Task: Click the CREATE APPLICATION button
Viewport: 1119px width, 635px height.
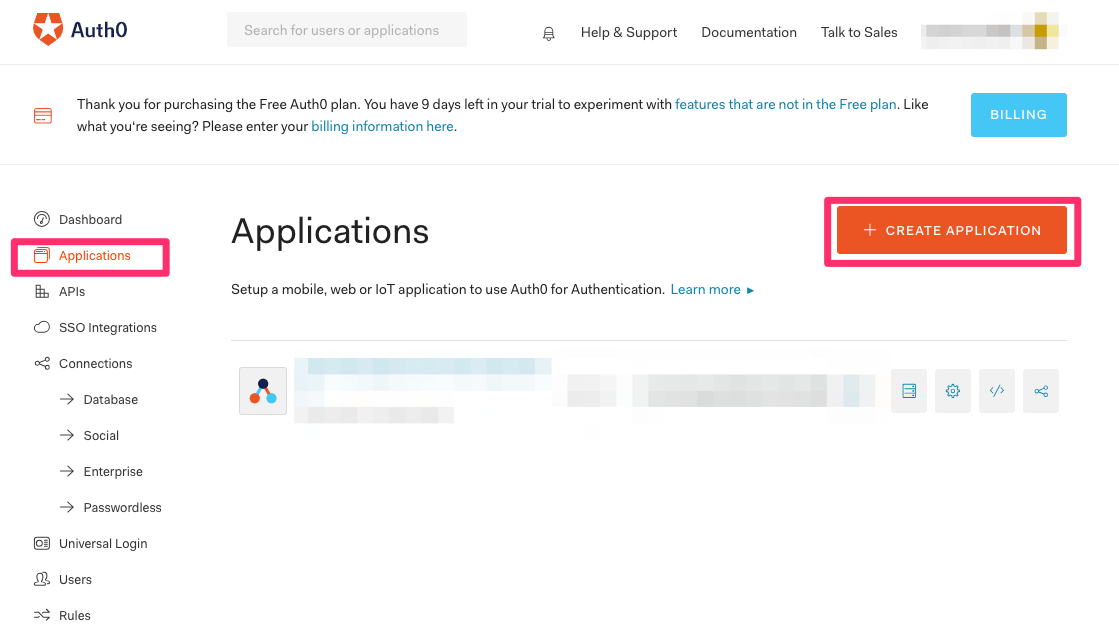Action: click(951, 230)
